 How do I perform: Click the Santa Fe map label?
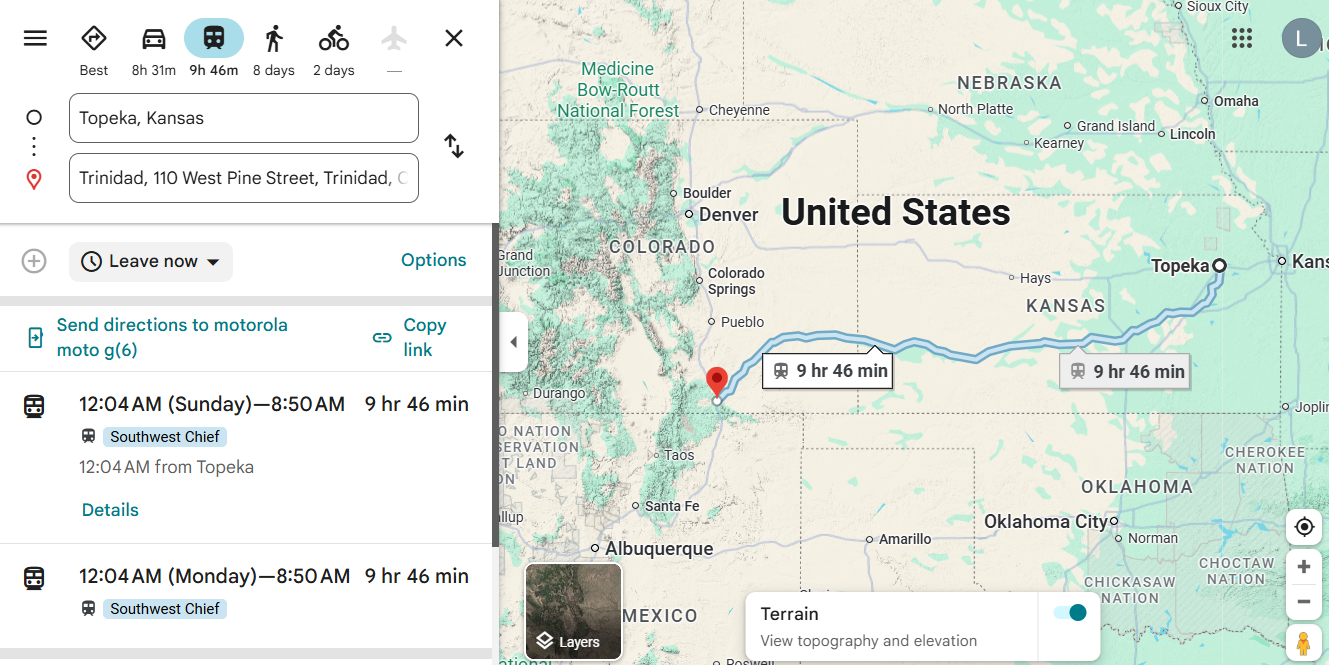[x=672, y=506]
